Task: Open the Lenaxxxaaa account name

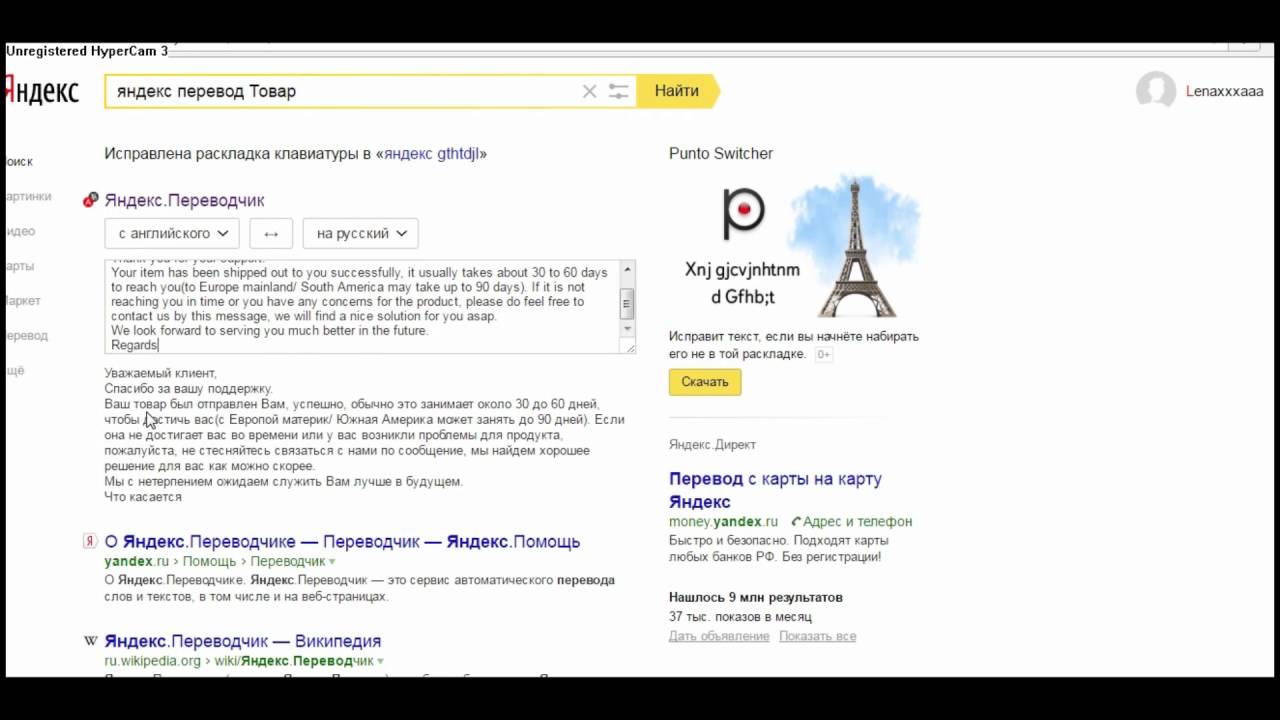Action: coord(1224,91)
